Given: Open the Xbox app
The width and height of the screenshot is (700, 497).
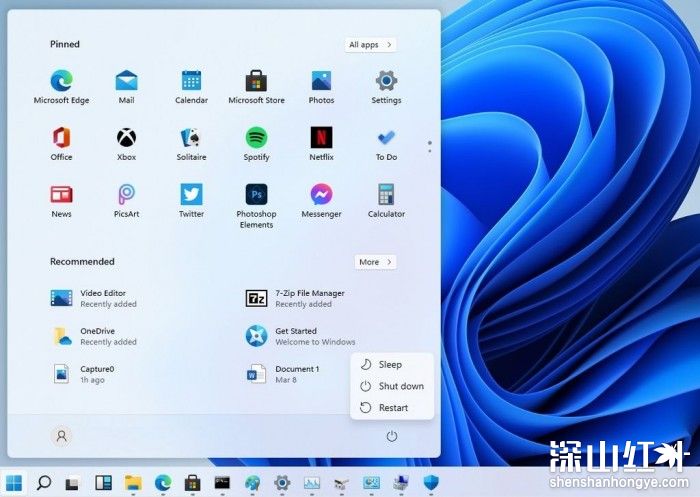Looking at the screenshot, I should (126, 144).
